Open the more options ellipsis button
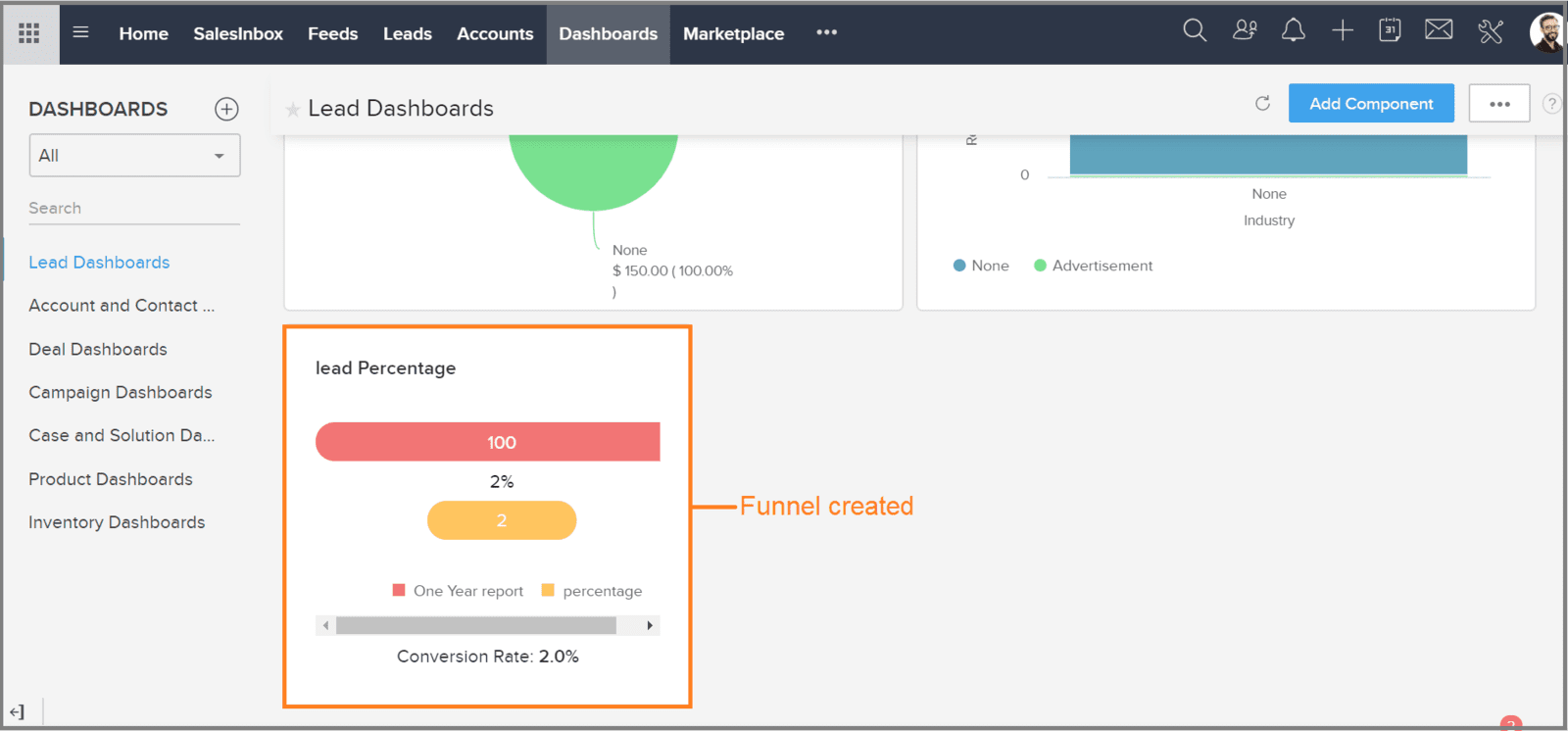1568x731 pixels. pos(1499,103)
